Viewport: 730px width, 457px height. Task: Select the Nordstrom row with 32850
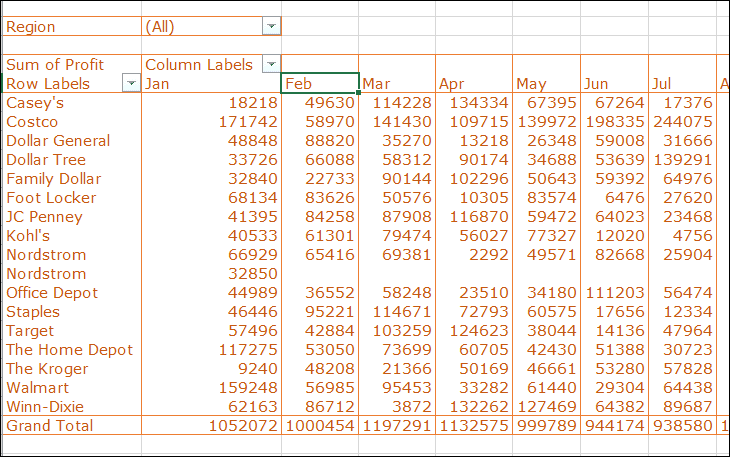[x=72, y=274]
